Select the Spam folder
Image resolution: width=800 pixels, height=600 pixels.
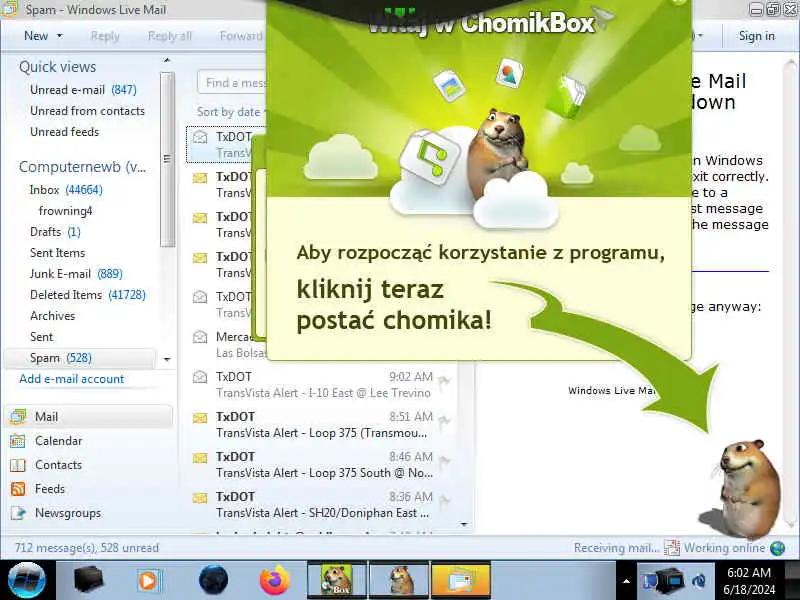(80, 358)
